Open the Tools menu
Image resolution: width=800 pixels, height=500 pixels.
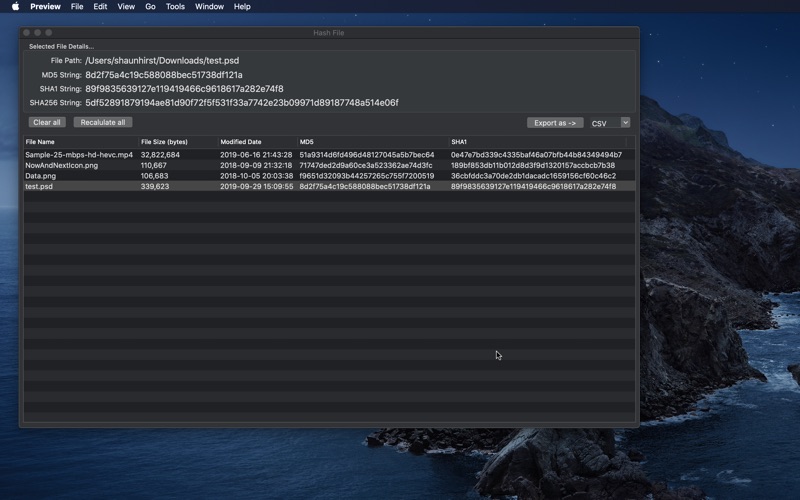click(175, 7)
